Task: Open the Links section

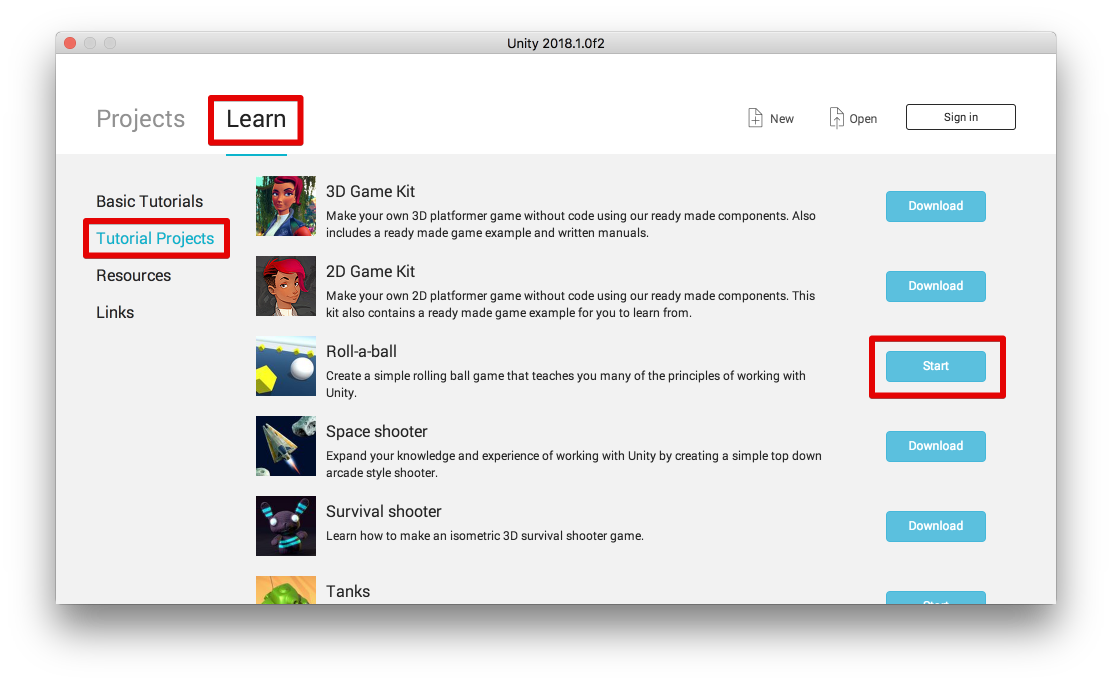Action: (115, 312)
